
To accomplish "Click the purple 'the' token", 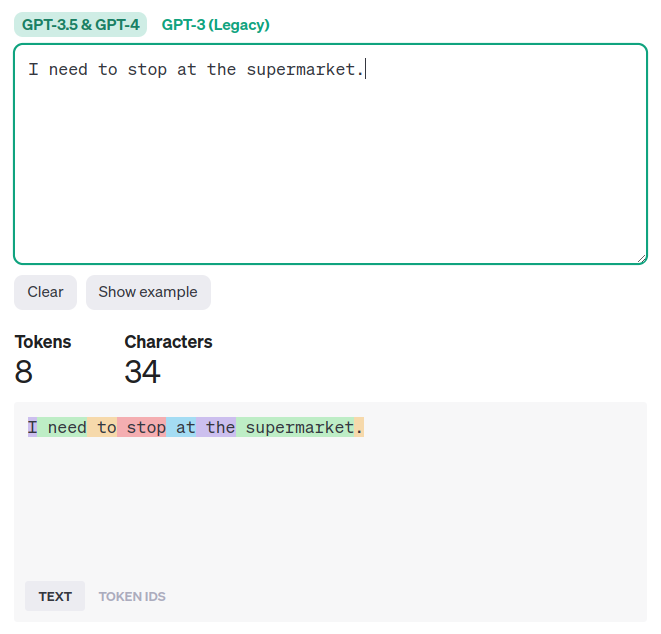I will point(216,427).
